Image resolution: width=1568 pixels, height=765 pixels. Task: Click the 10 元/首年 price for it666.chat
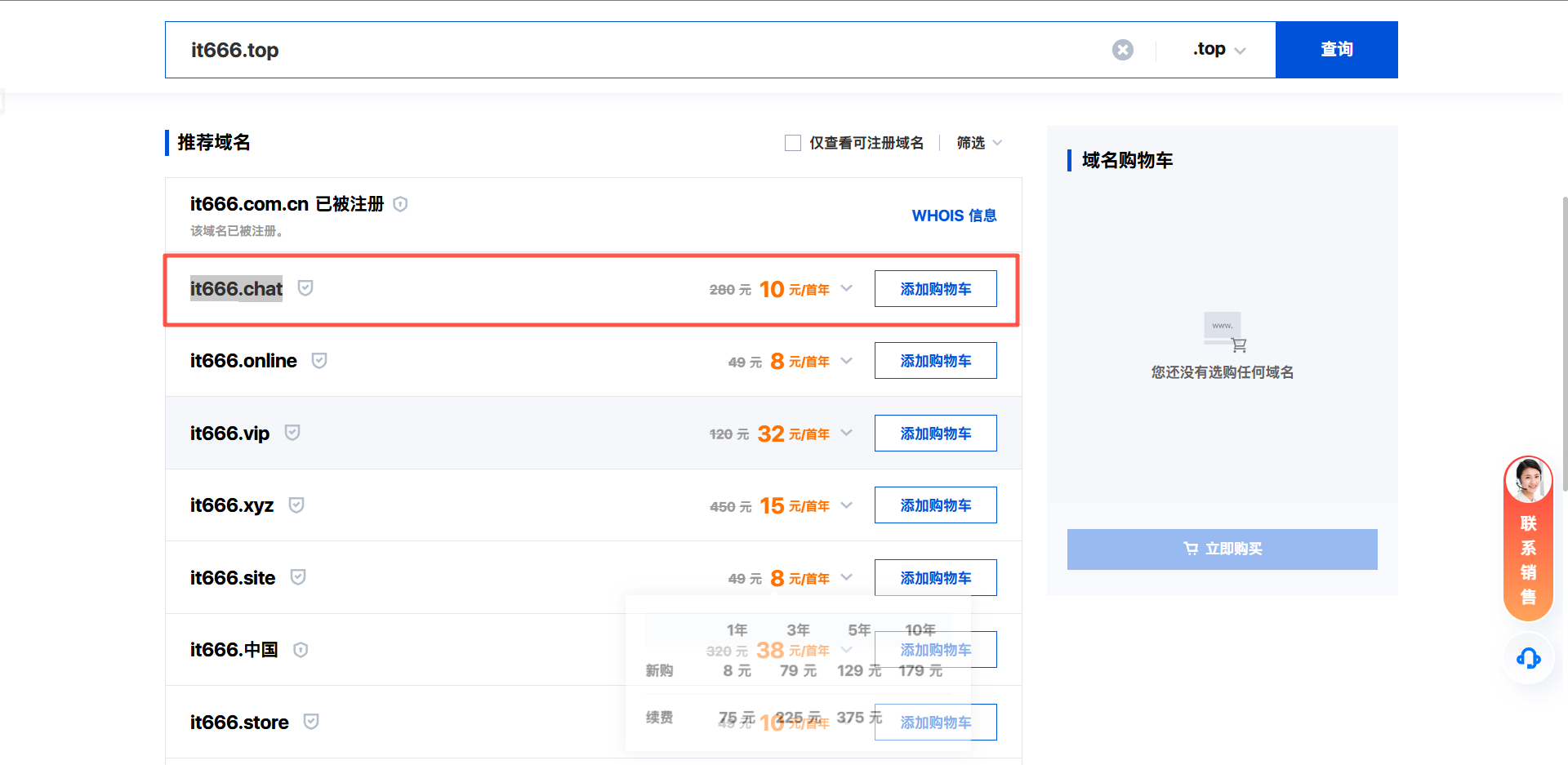tap(794, 289)
